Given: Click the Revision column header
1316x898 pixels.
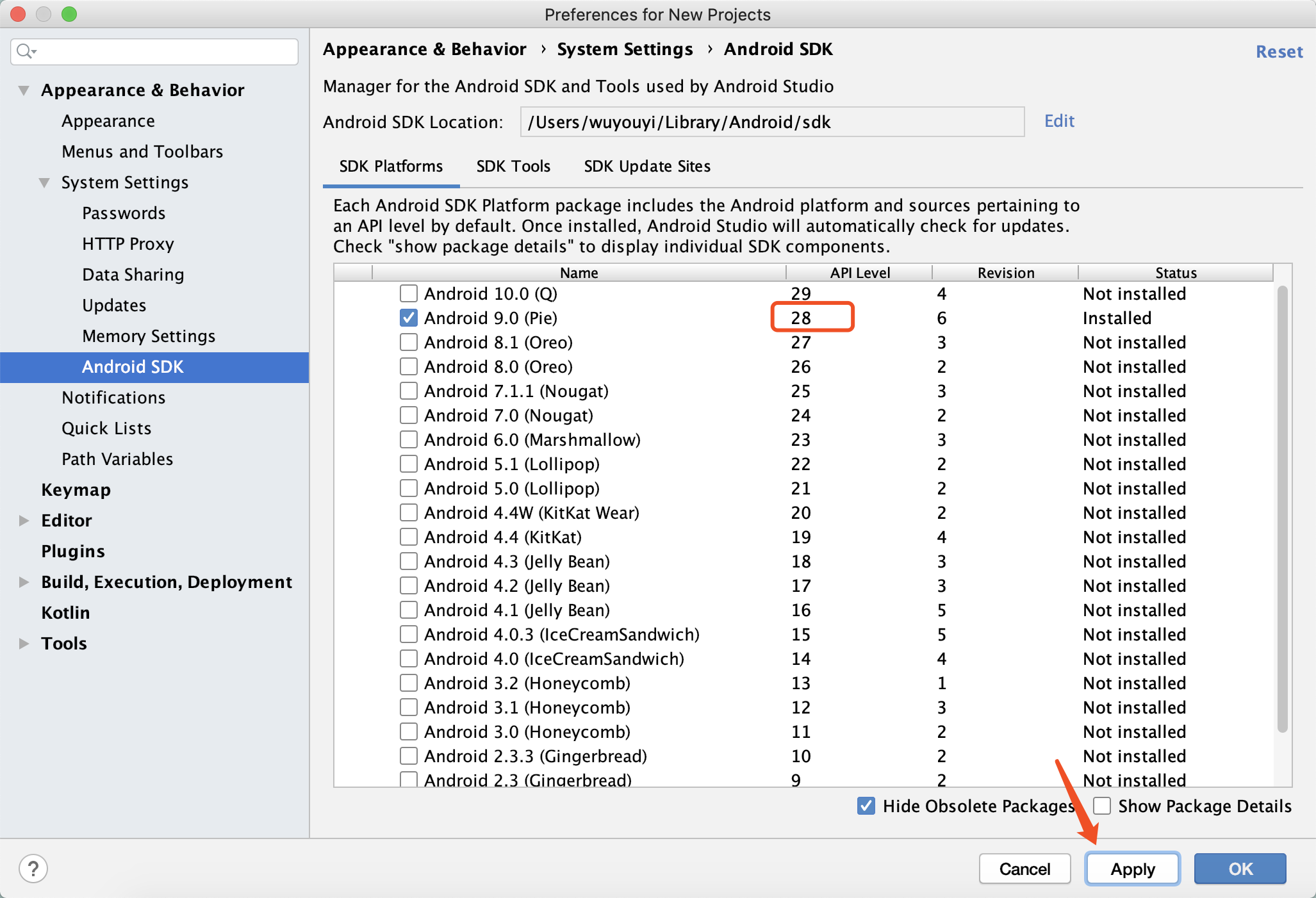Looking at the screenshot, I should (1006, 273).
